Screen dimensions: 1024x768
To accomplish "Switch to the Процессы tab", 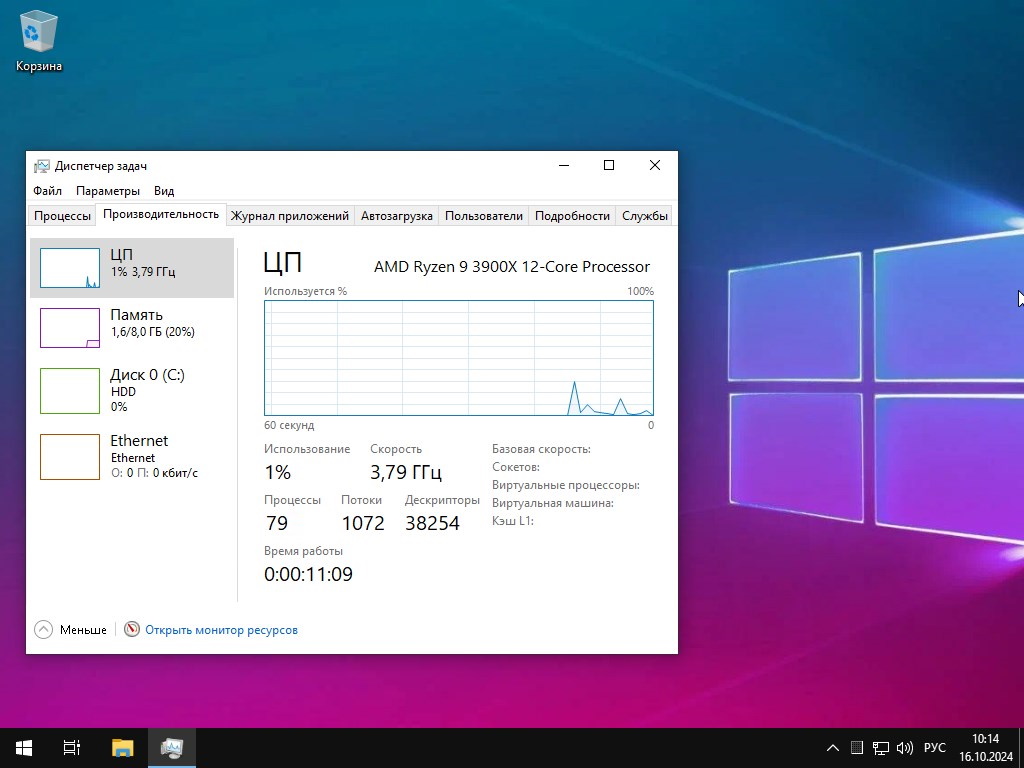I will tap(62, 216).
